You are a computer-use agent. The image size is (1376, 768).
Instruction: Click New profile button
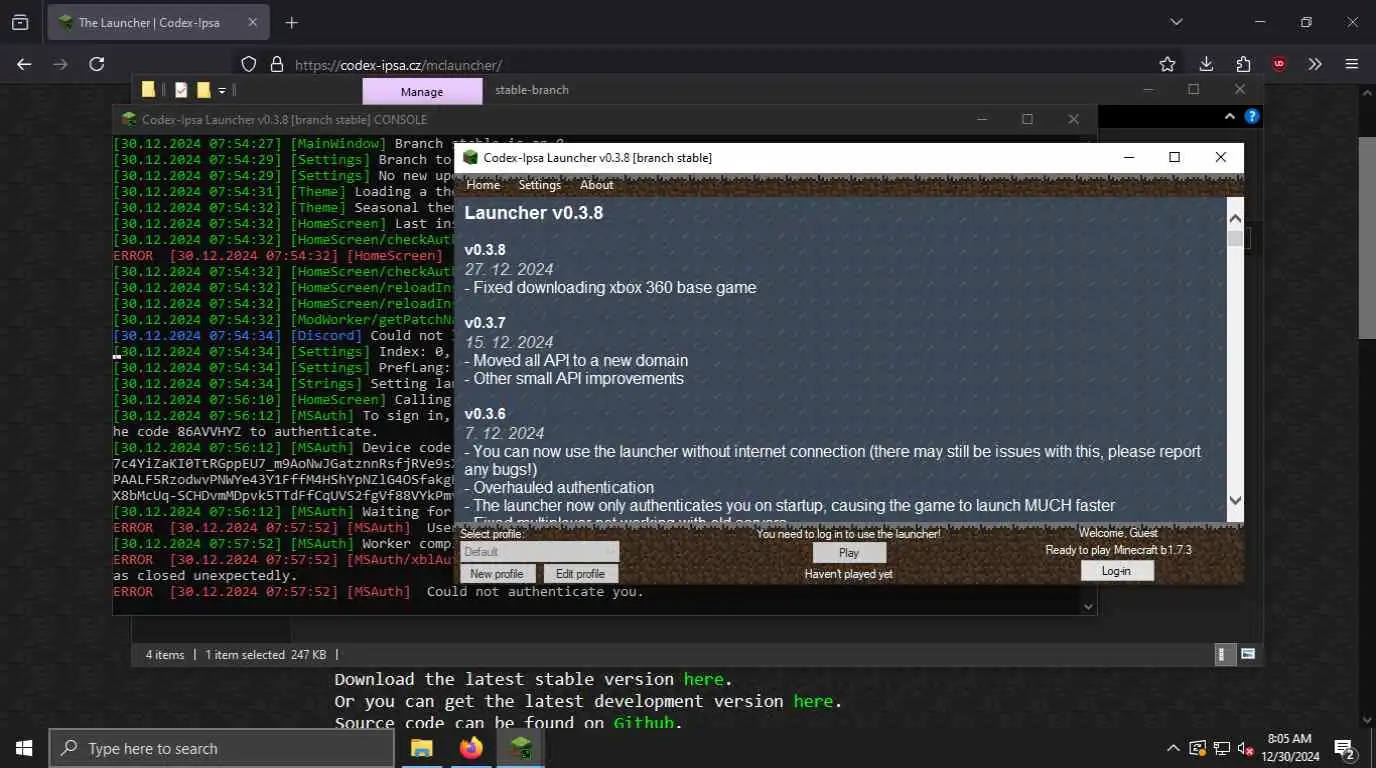pyautogui.click(x=496, y=574)
